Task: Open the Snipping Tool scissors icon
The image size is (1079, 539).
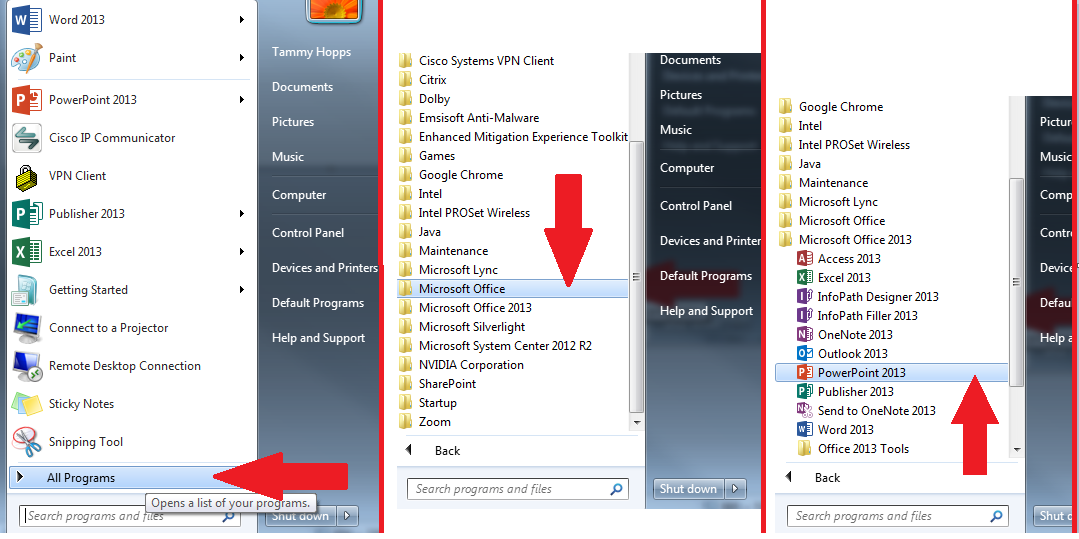Action: click(x=27, y=443)
